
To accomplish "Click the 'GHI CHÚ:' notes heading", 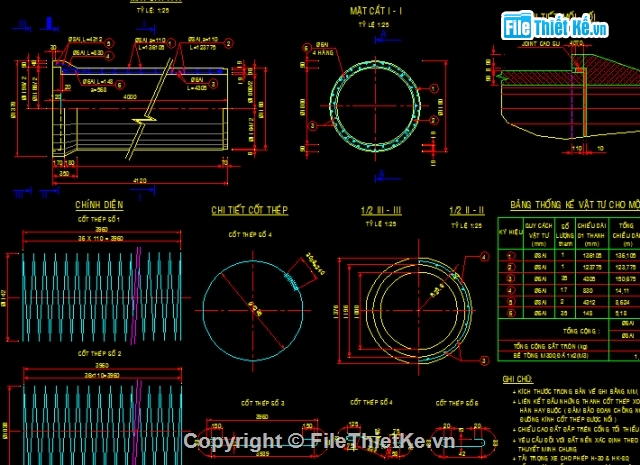I will tap(518, 379).
